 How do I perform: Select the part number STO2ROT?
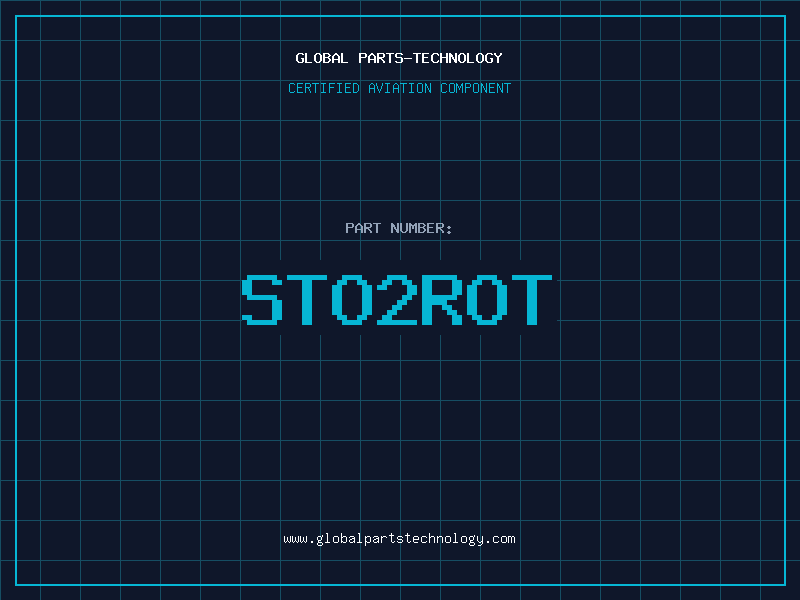pyautogui.click(x=397, y=300)
